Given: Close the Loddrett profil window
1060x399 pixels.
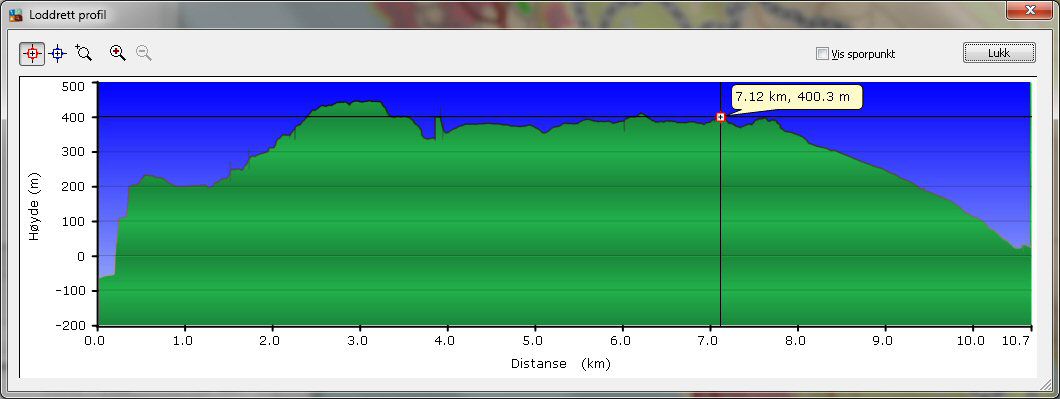Looking at the screenshot, I should pyautogui.click(x=1030, y=10).
